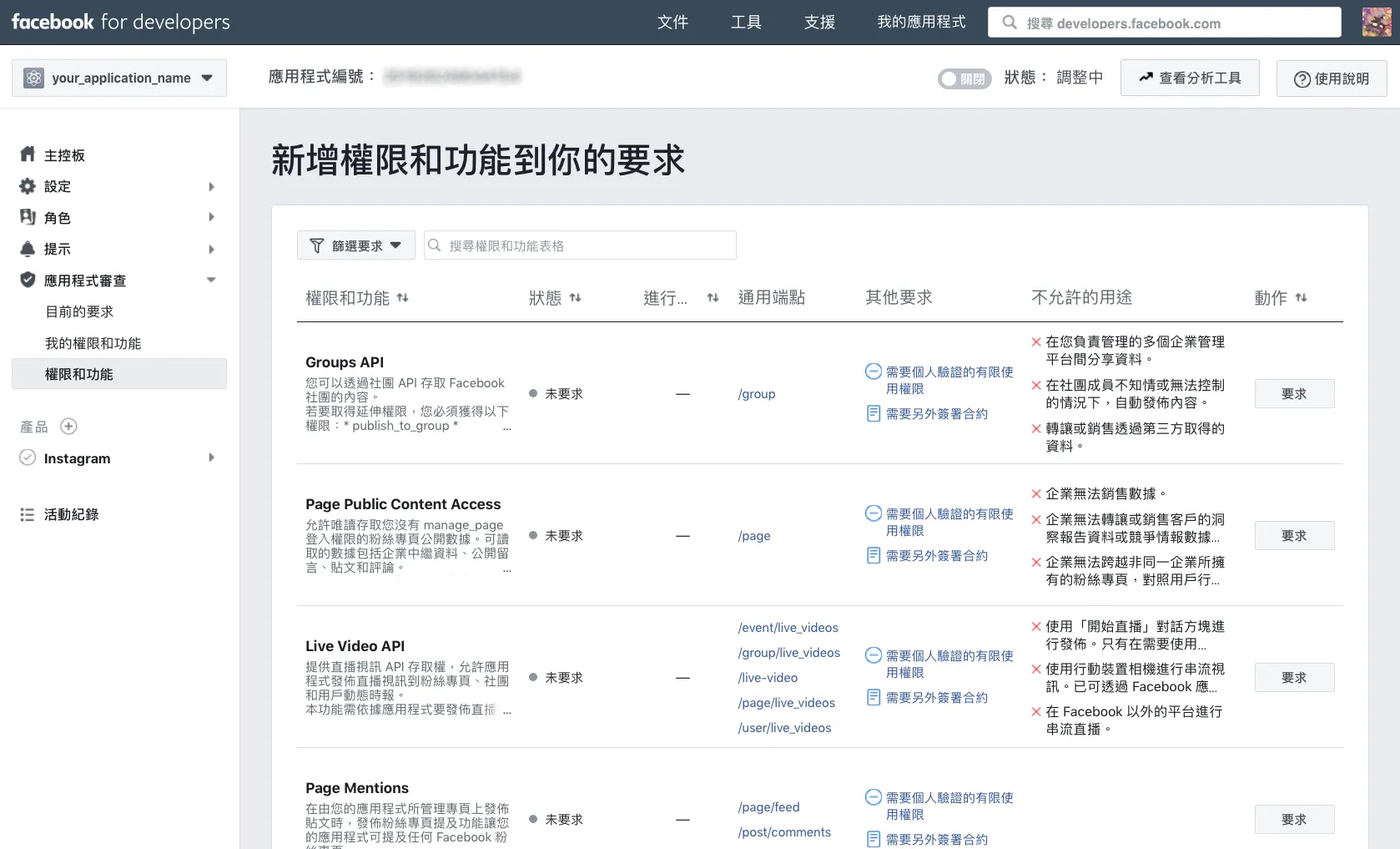This screenshot has width=1400, height=849.
Task: Collapse the 應用程式審查 section arrow
Action: tap(212, 280)
